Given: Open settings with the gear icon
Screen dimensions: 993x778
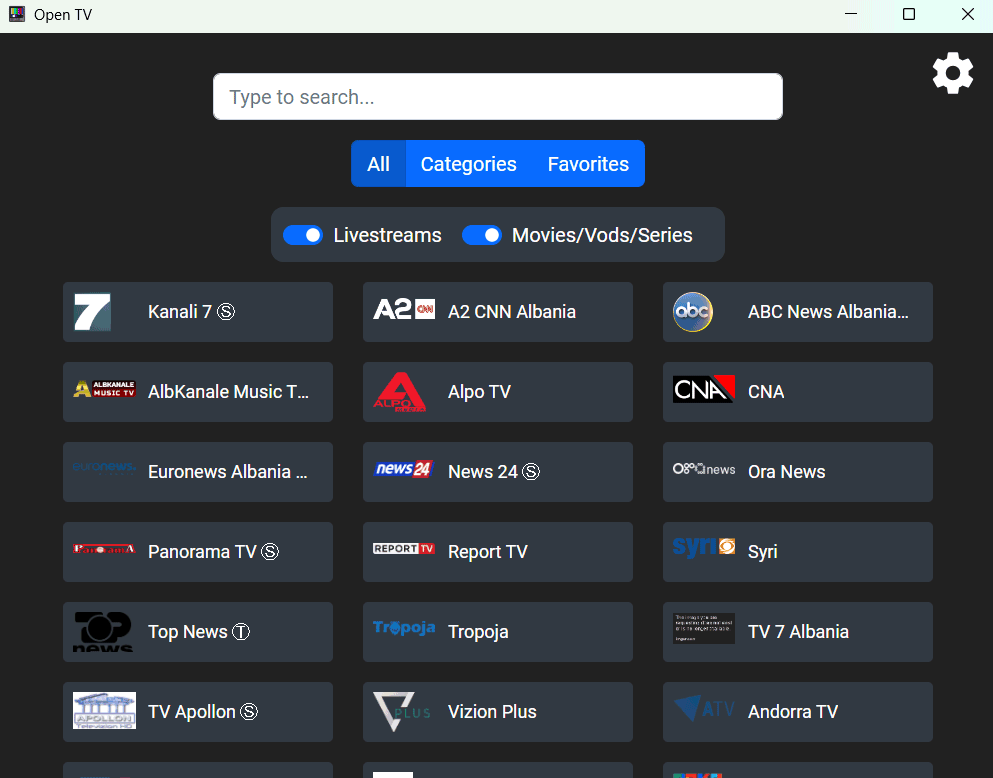Looking at the screenshot, I should point(952,73).
